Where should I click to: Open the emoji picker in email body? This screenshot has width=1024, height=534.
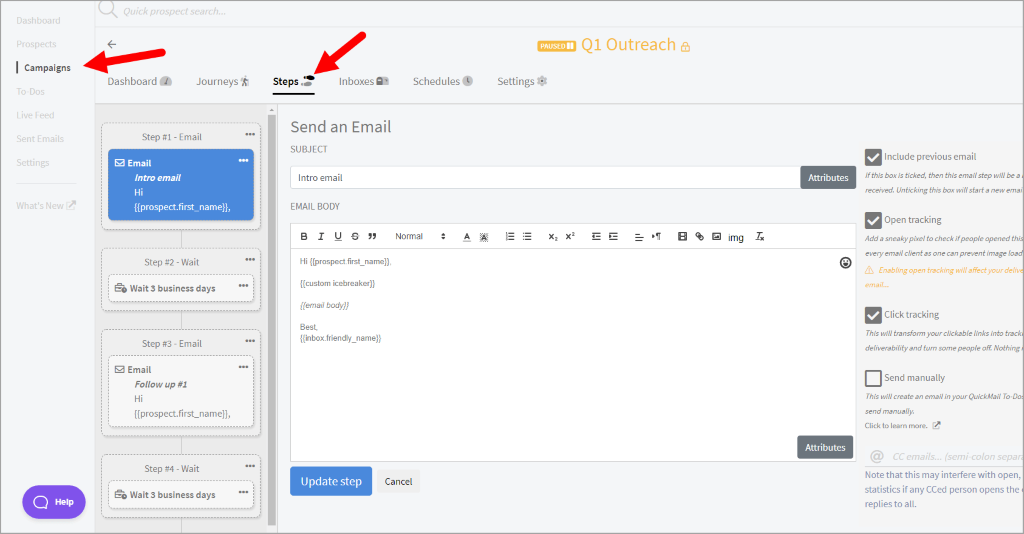[845, 262]
